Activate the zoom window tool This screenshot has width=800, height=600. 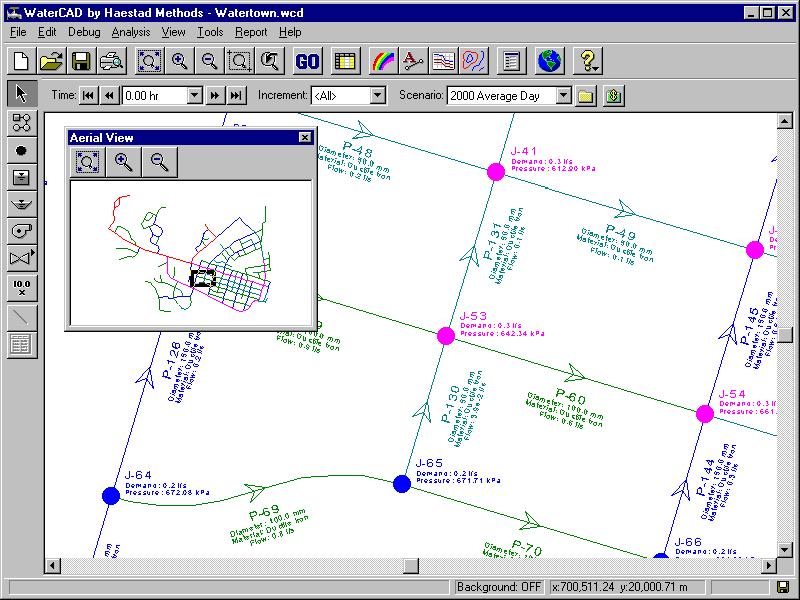click(239, 61)
